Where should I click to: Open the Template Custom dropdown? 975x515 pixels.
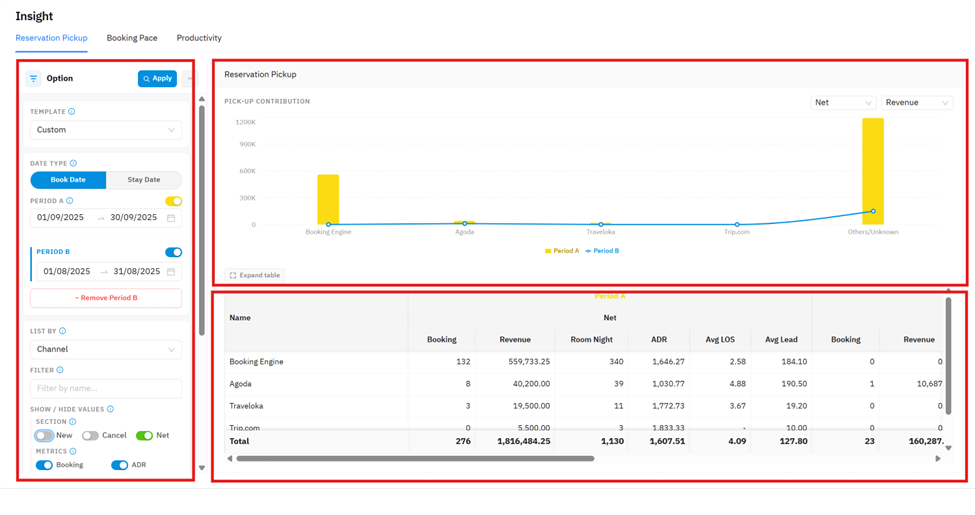point(106,130)
